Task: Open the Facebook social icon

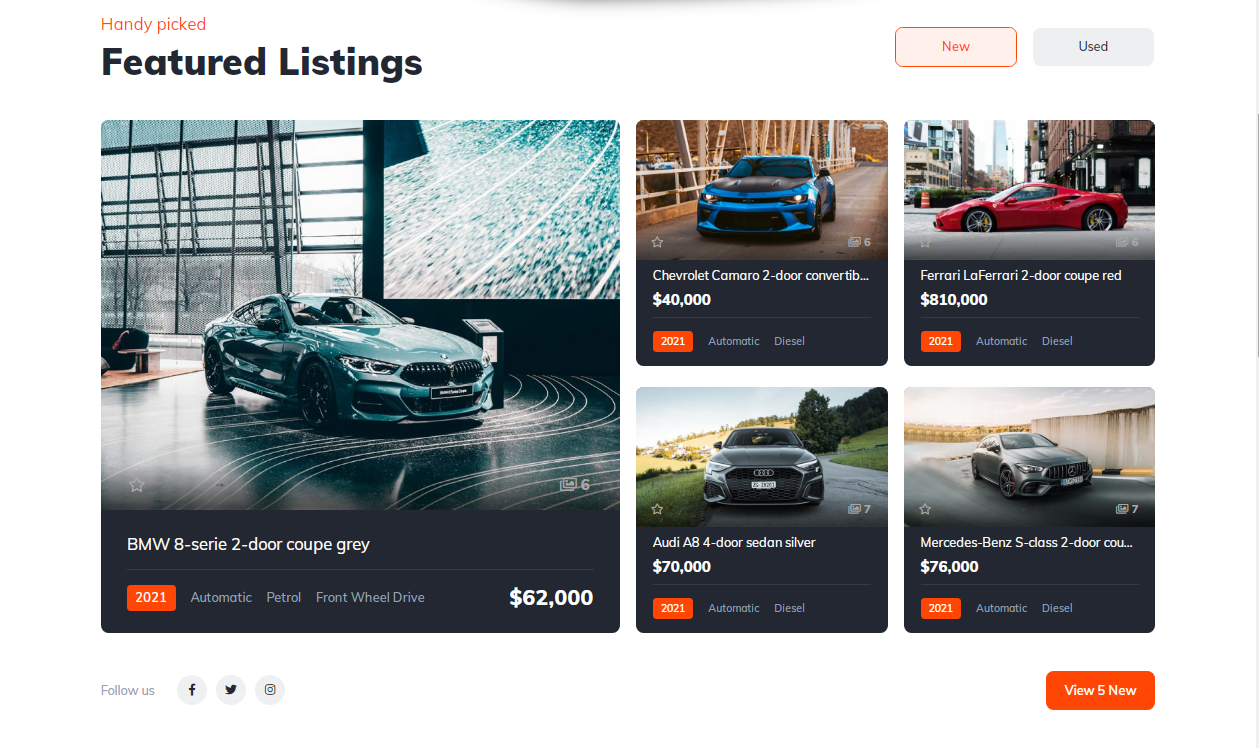Action: pyautogui.click(x=192, y=690)
